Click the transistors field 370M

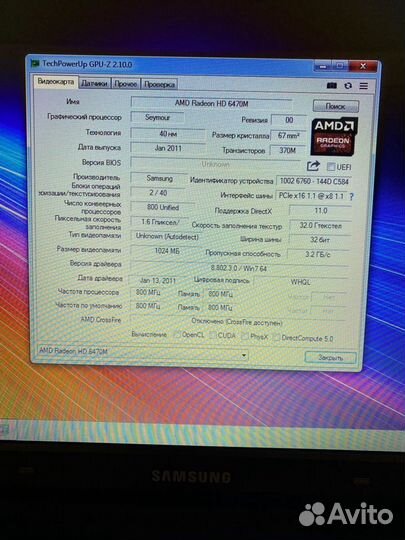pos(287,150)
